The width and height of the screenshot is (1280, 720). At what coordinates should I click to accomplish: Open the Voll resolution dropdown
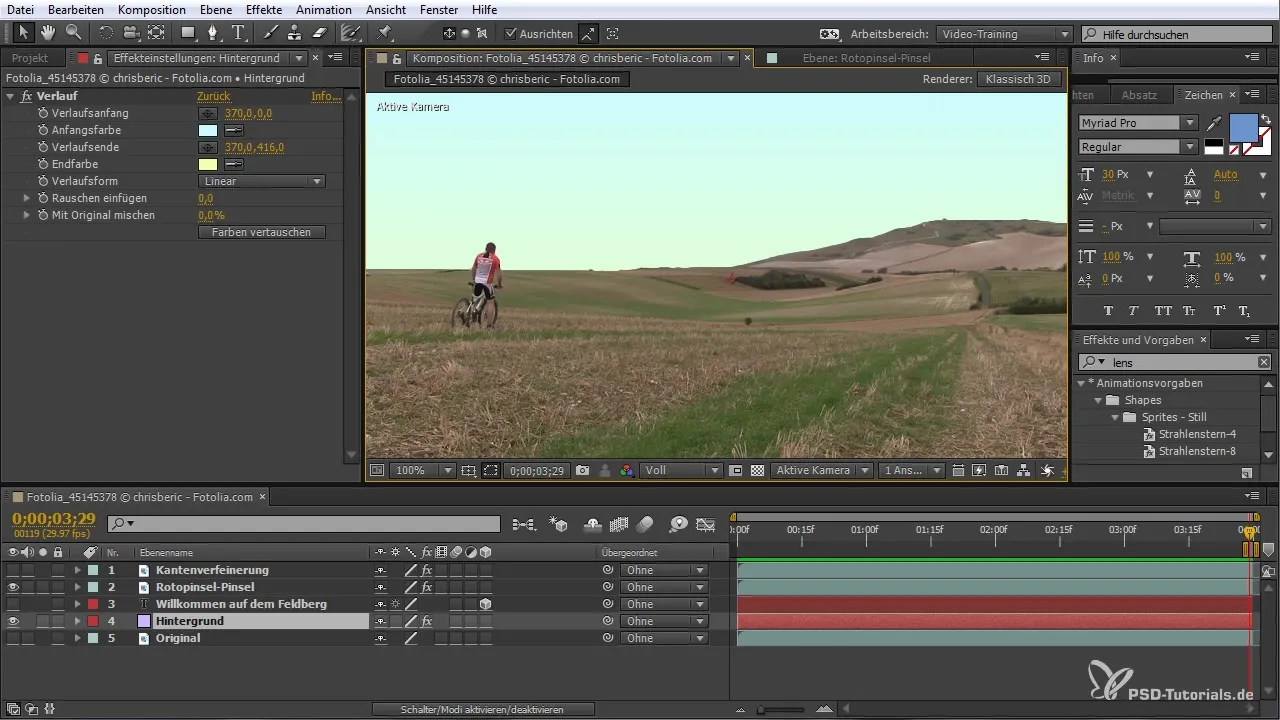click(x=682, y=470)
